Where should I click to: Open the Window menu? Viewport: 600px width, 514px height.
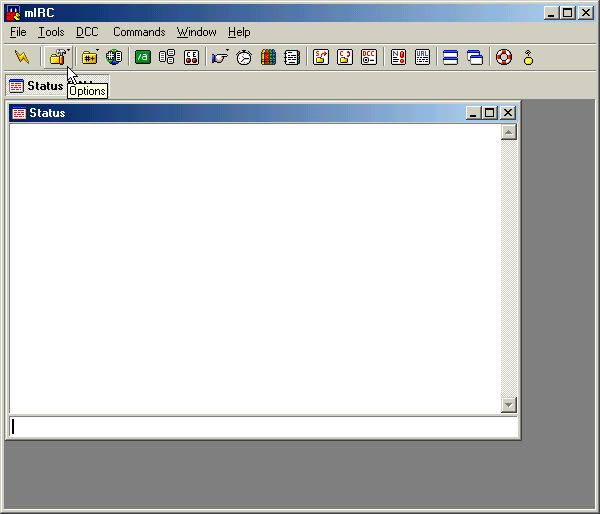(x=196, y=32)
